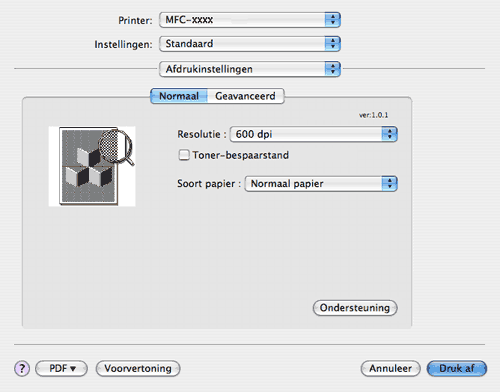Open the 600 dpi resolution dropdown
This screenshot has height=392, width=500.
pyautogui.click(x=314, y=134)
